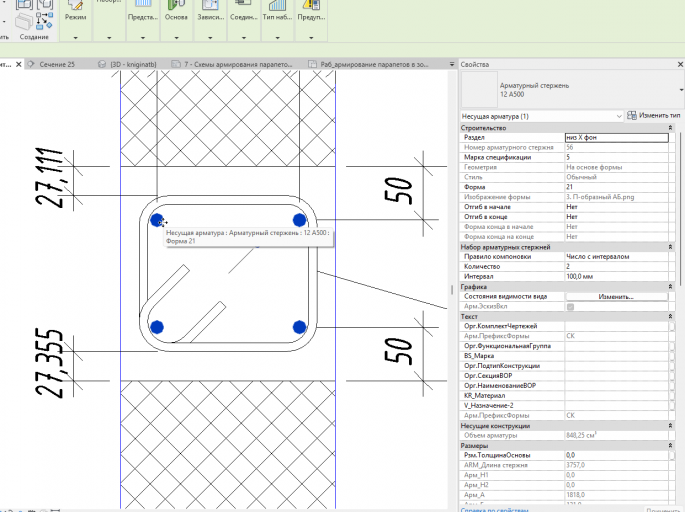This screenshot has width=685, height=512.
Task: Click the ARM_Длина стержня value 3757,0
Action: tap(616, 465)
